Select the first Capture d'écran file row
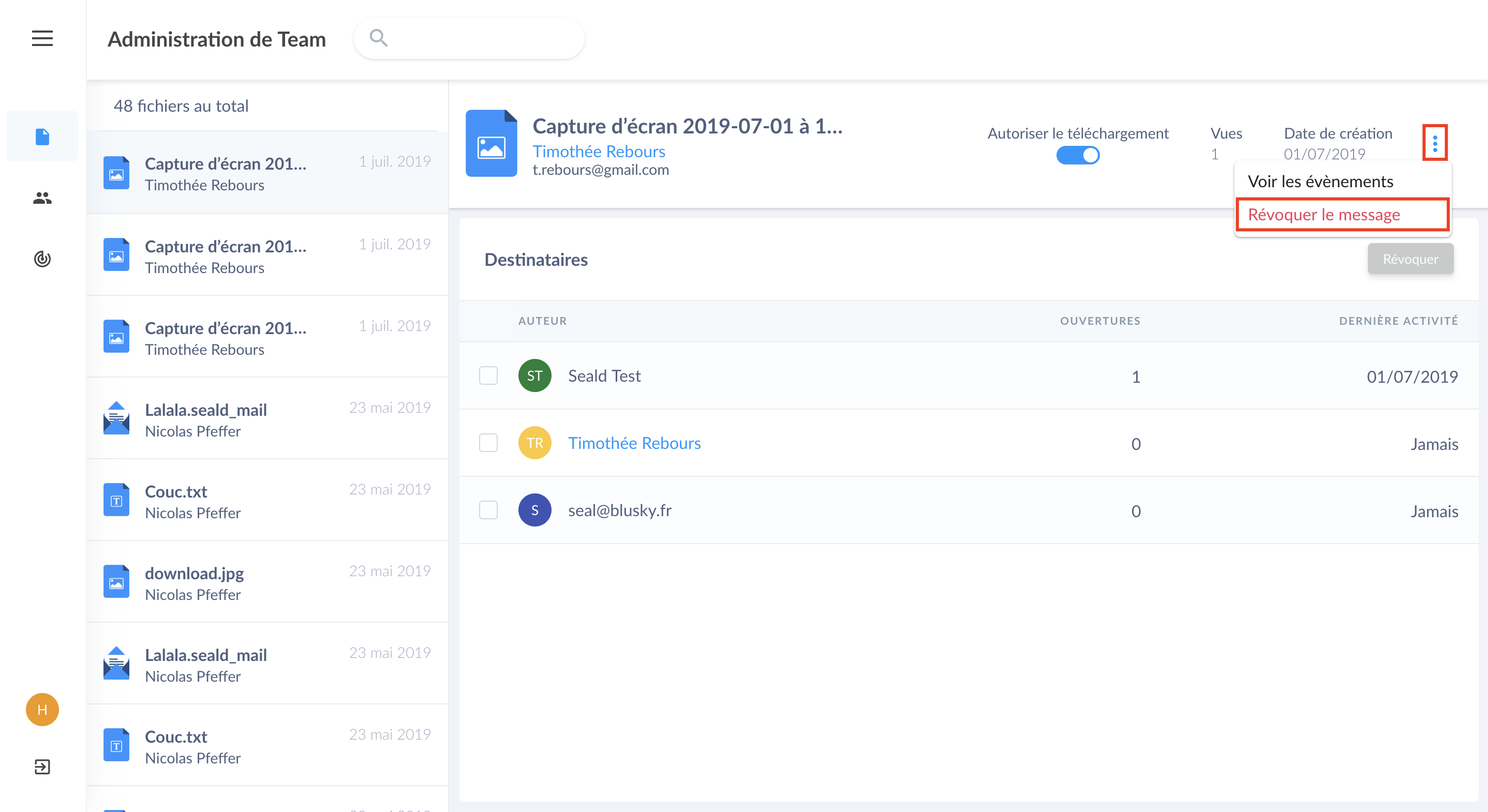1488x812 pixels. click(267, 173)
